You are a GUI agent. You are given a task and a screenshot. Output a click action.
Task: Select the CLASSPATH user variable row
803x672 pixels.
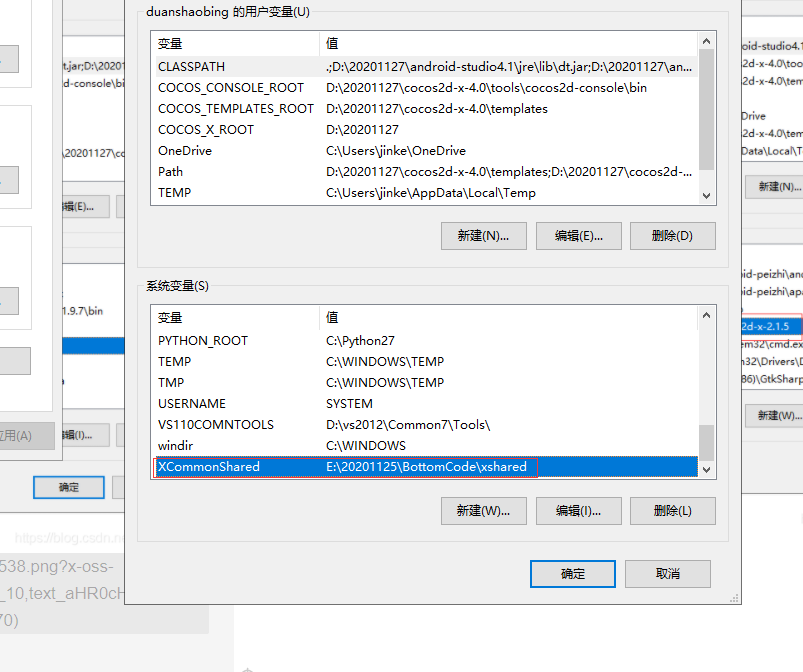click(x=426, y=67)
